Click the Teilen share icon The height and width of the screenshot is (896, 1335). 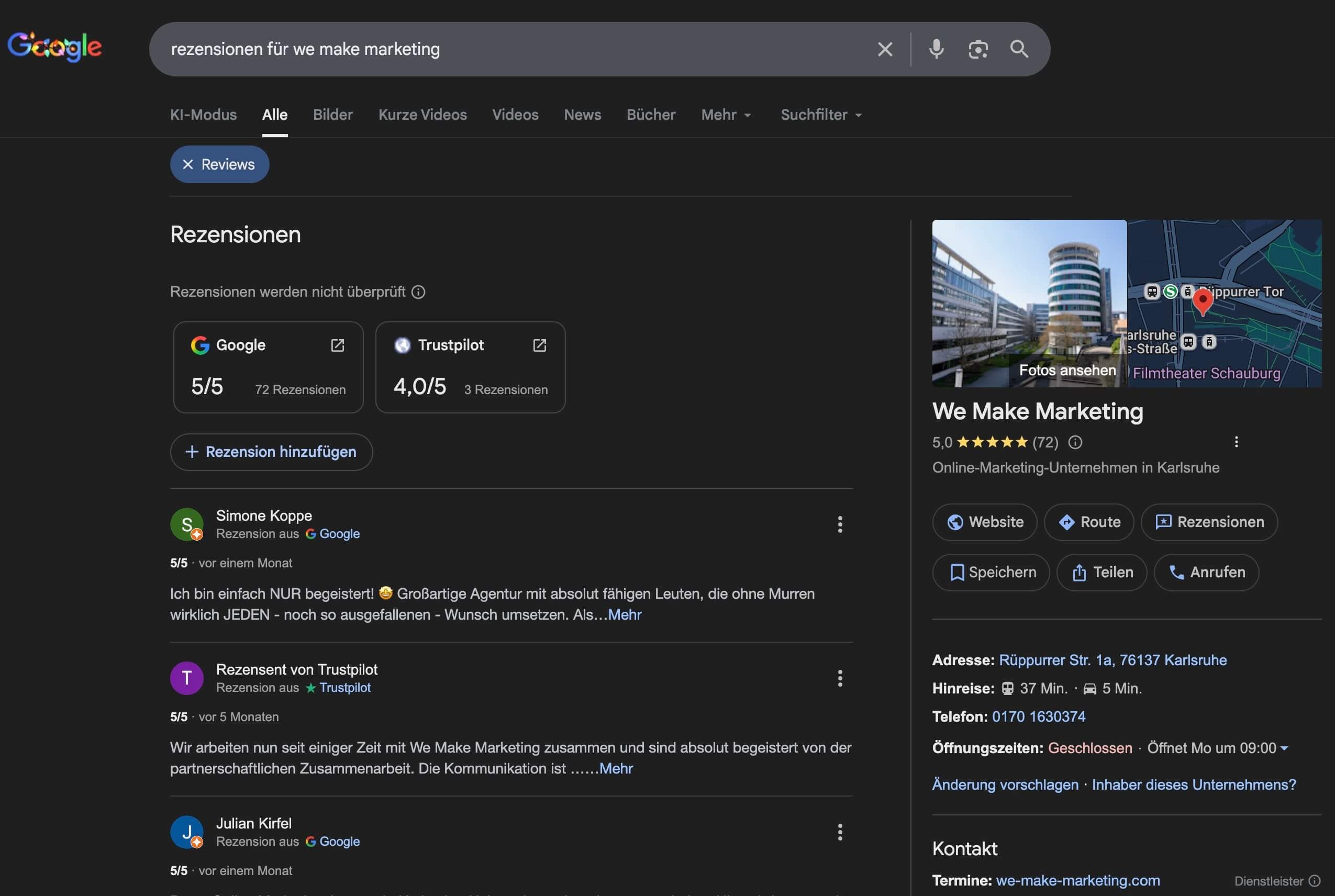coord(1079,572)
